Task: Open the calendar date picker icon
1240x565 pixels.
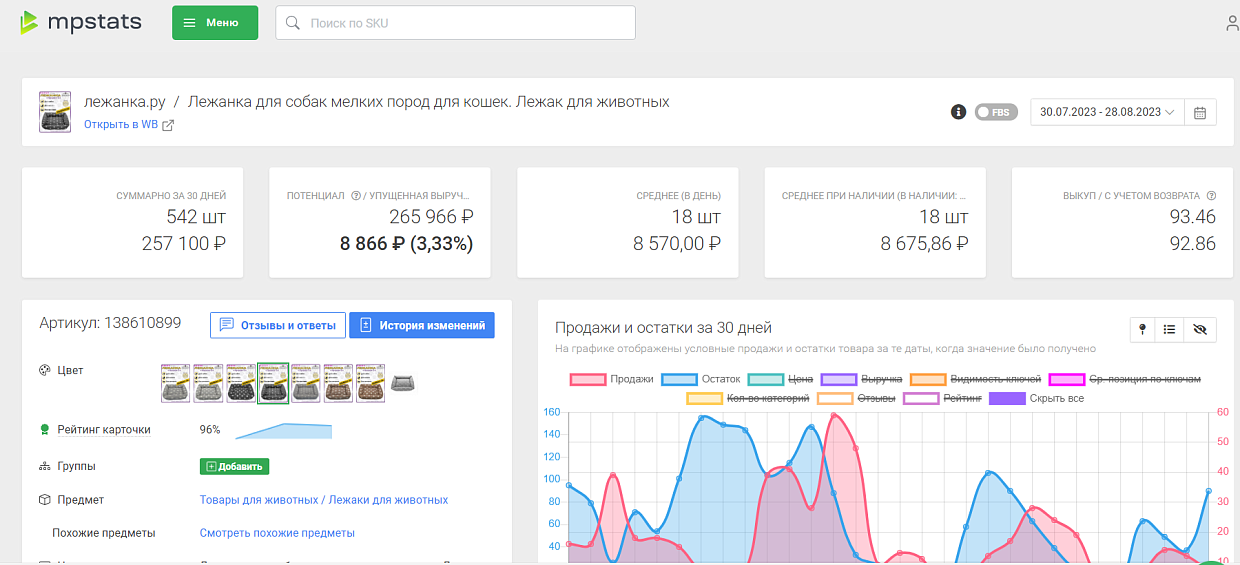Action: [1199, 112]
